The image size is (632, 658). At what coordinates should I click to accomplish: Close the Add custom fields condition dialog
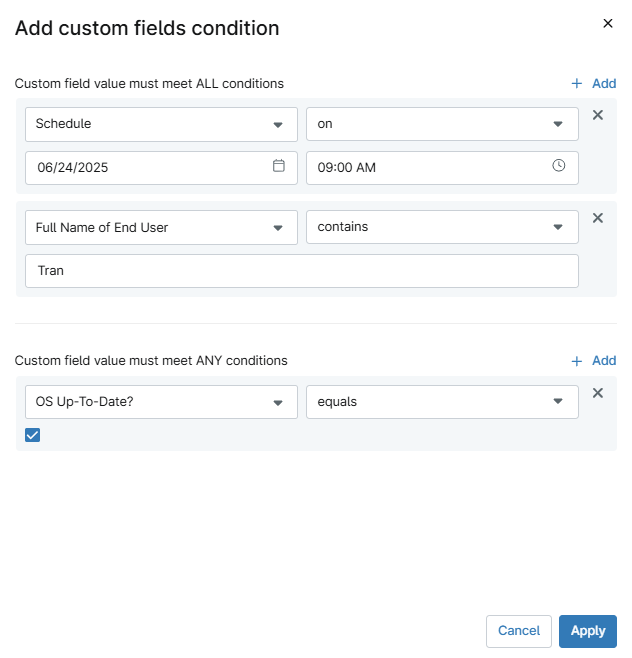pos(608,23)
